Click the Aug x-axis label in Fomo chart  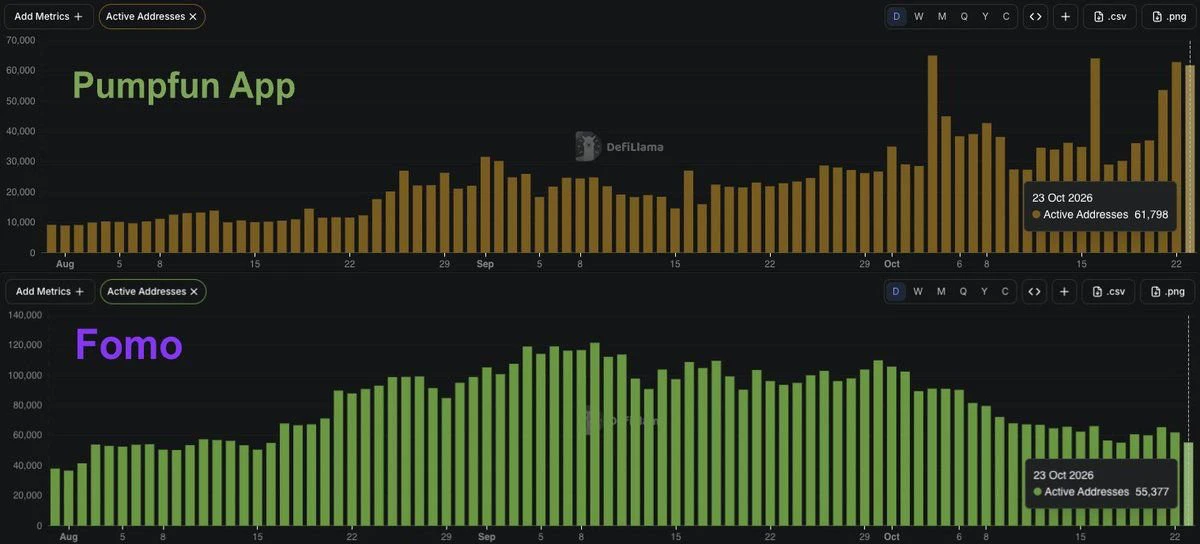click(68, 537)
